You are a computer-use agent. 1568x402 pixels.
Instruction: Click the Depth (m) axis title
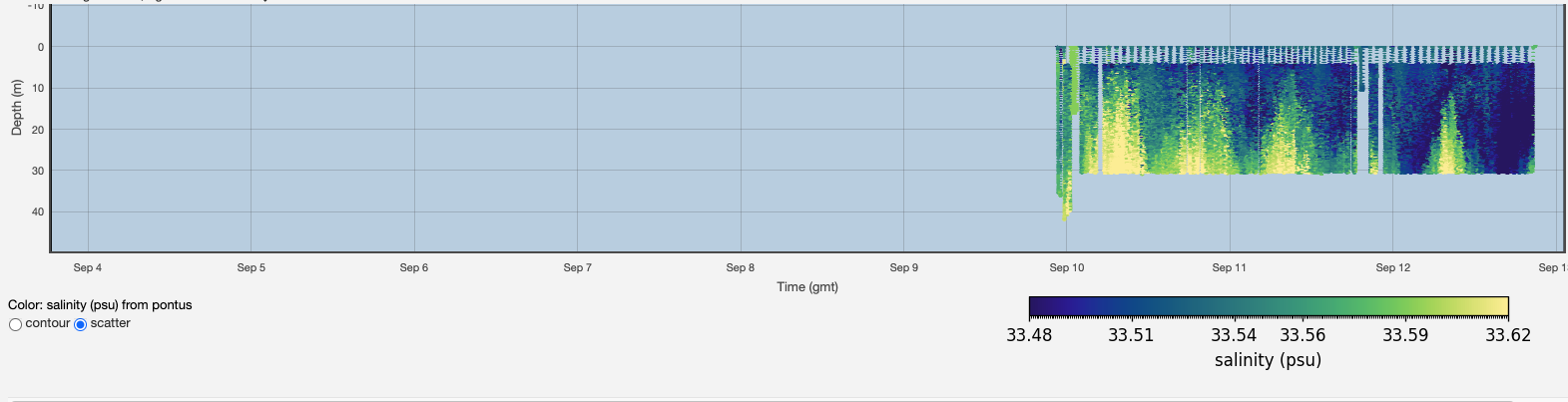[17, 107]
